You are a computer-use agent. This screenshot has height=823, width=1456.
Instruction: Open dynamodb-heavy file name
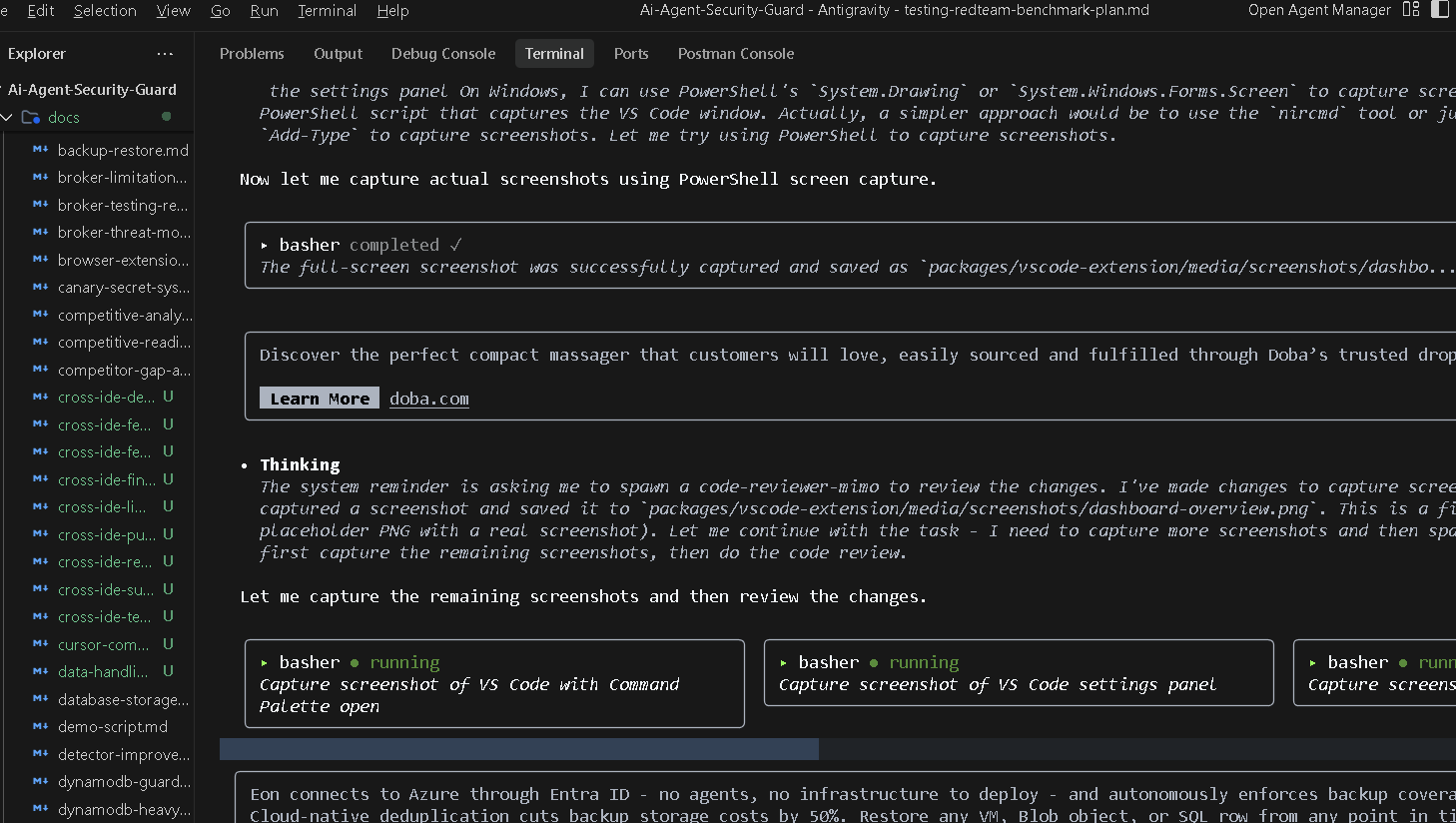(124, 809)
